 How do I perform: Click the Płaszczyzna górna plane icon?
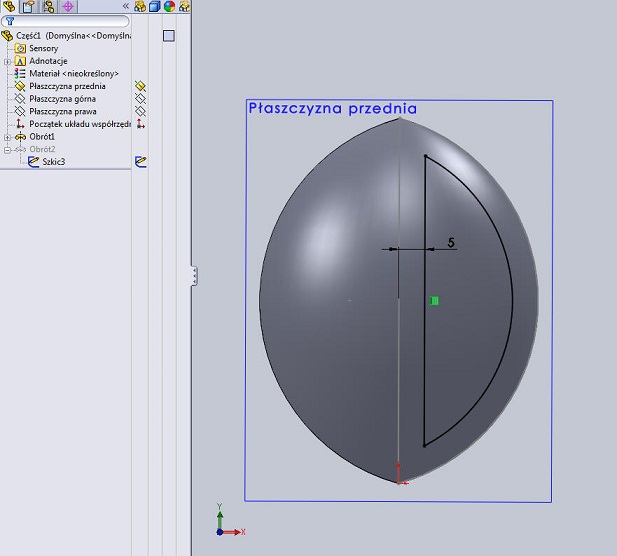point(20,99)
